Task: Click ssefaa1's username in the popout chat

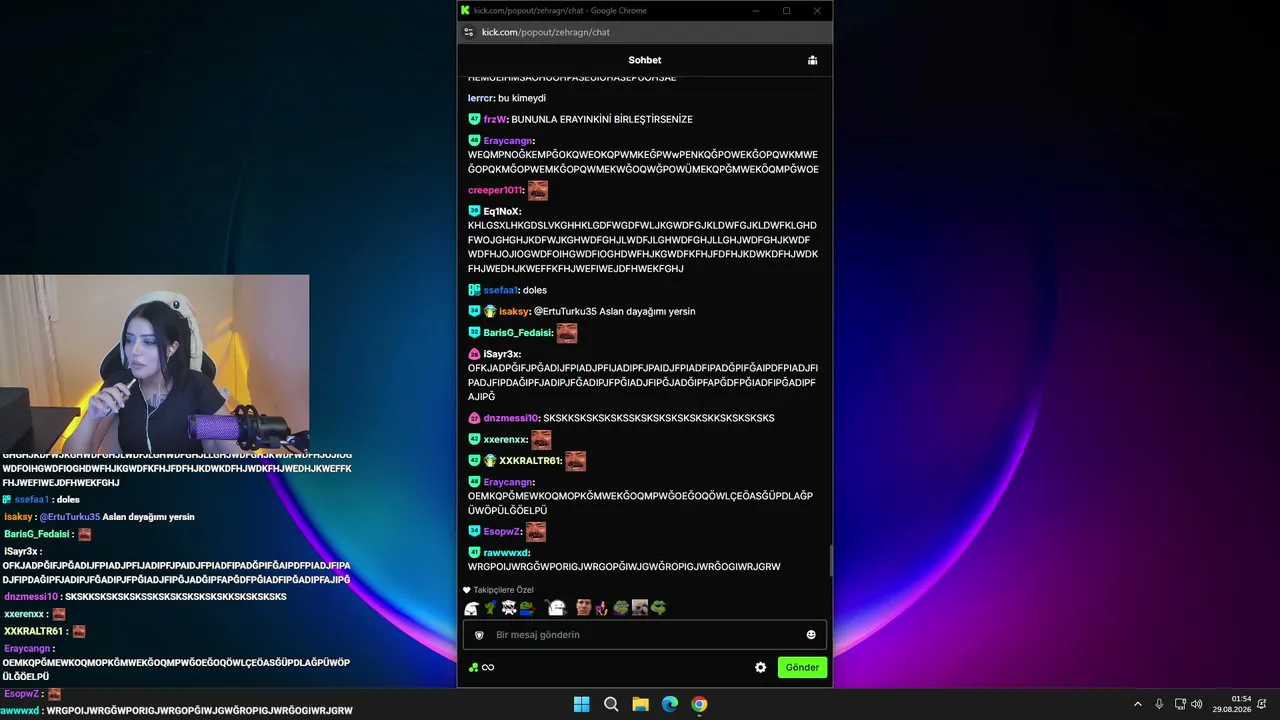Action: pos(500,290)
